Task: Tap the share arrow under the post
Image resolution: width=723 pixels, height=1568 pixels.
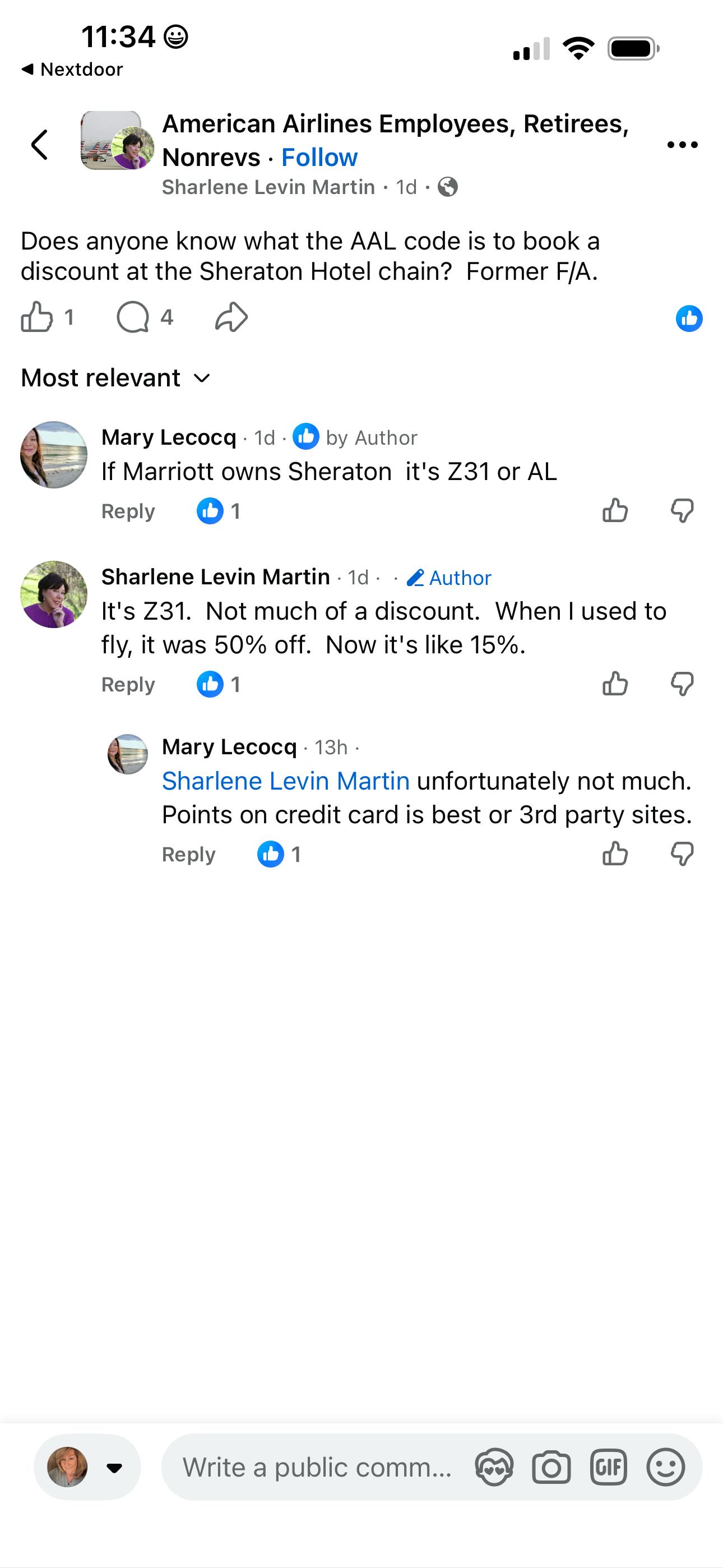Action: click(x=231, y=317)
